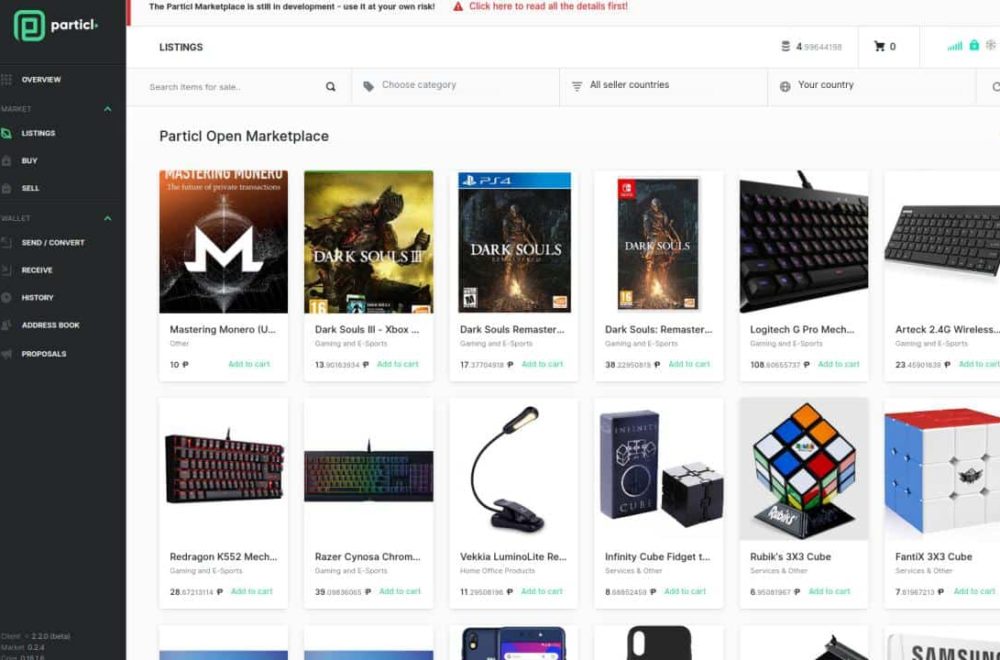Image resolution: width=1000 pixels, height=660 pixels.
Task: Open the shopping cart icon
Action: click(879, 47)
